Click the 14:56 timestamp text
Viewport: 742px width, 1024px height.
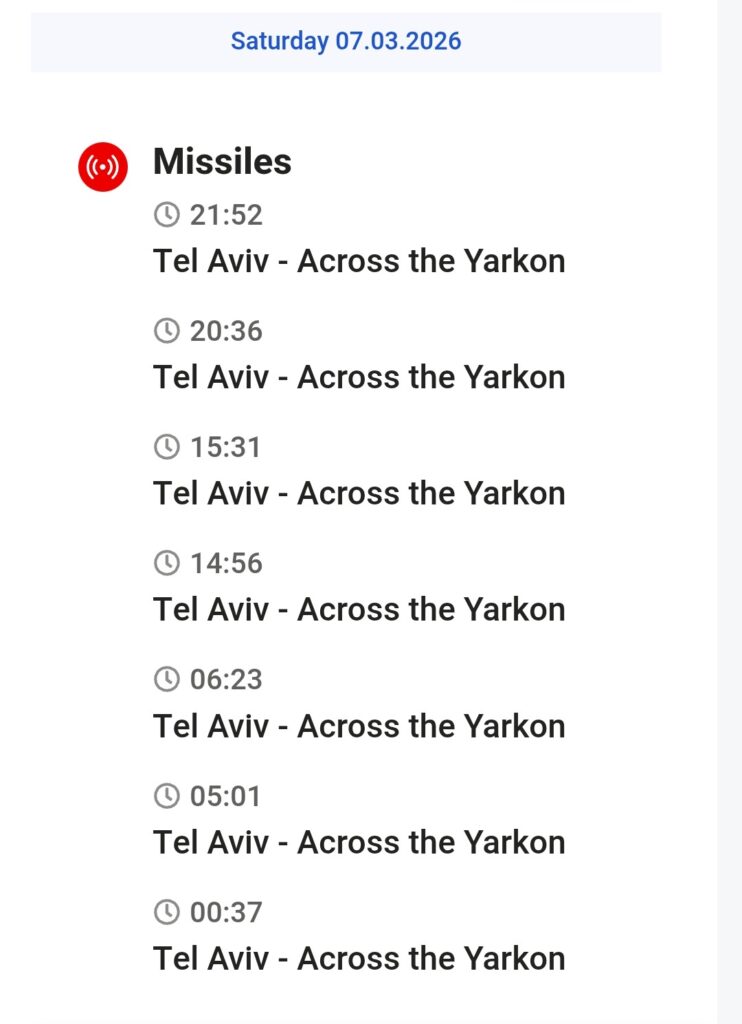(x=226, y=563)
